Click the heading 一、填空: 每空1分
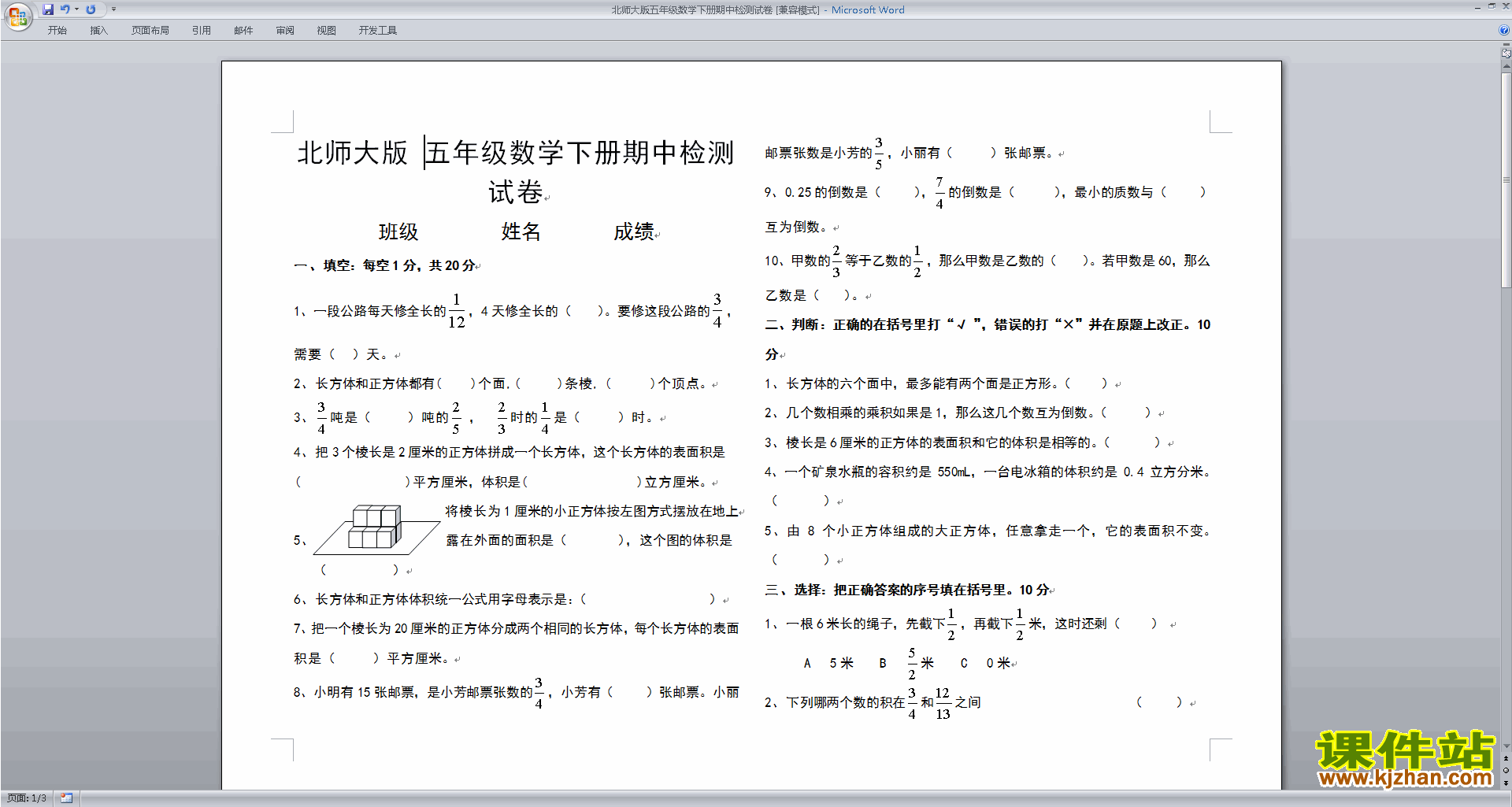The height and width of the screenshot is (807, 1512). (x=384, y=265)
